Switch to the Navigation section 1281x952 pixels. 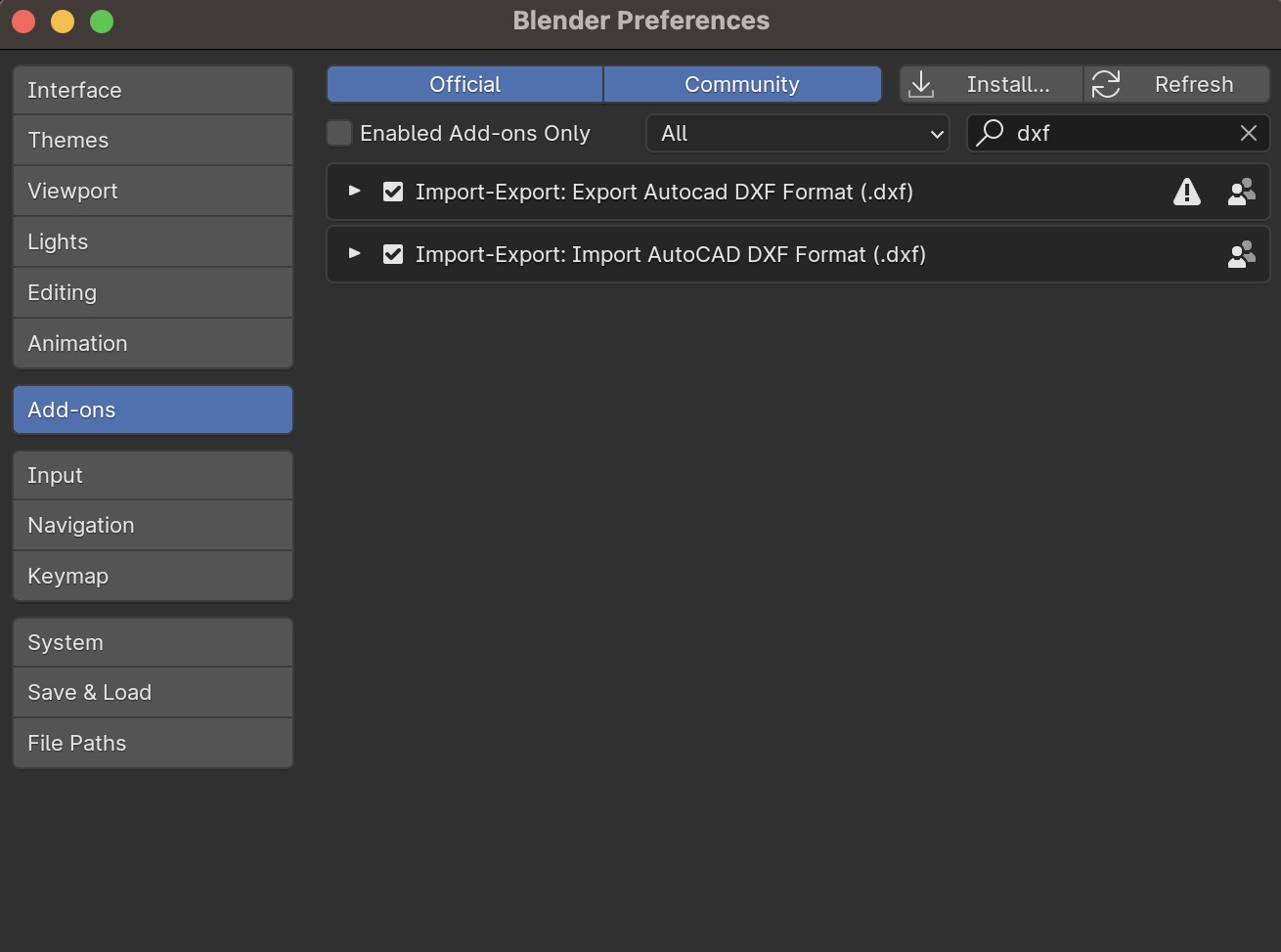[x=153, y=525]
